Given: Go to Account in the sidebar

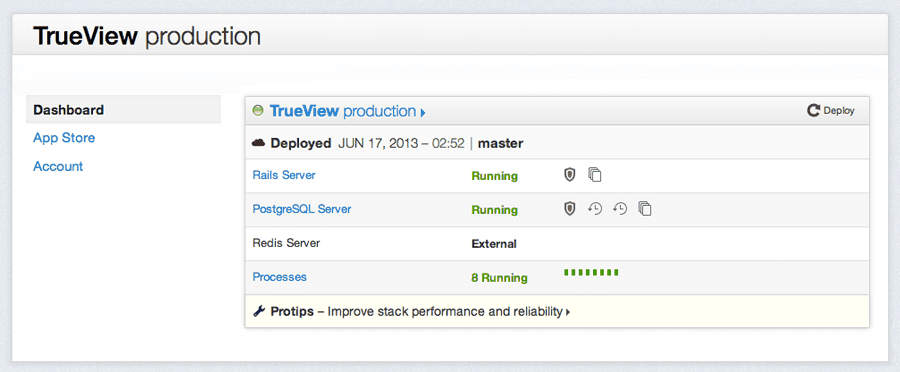Looking at the screenshot, I should tap(58, 166).
